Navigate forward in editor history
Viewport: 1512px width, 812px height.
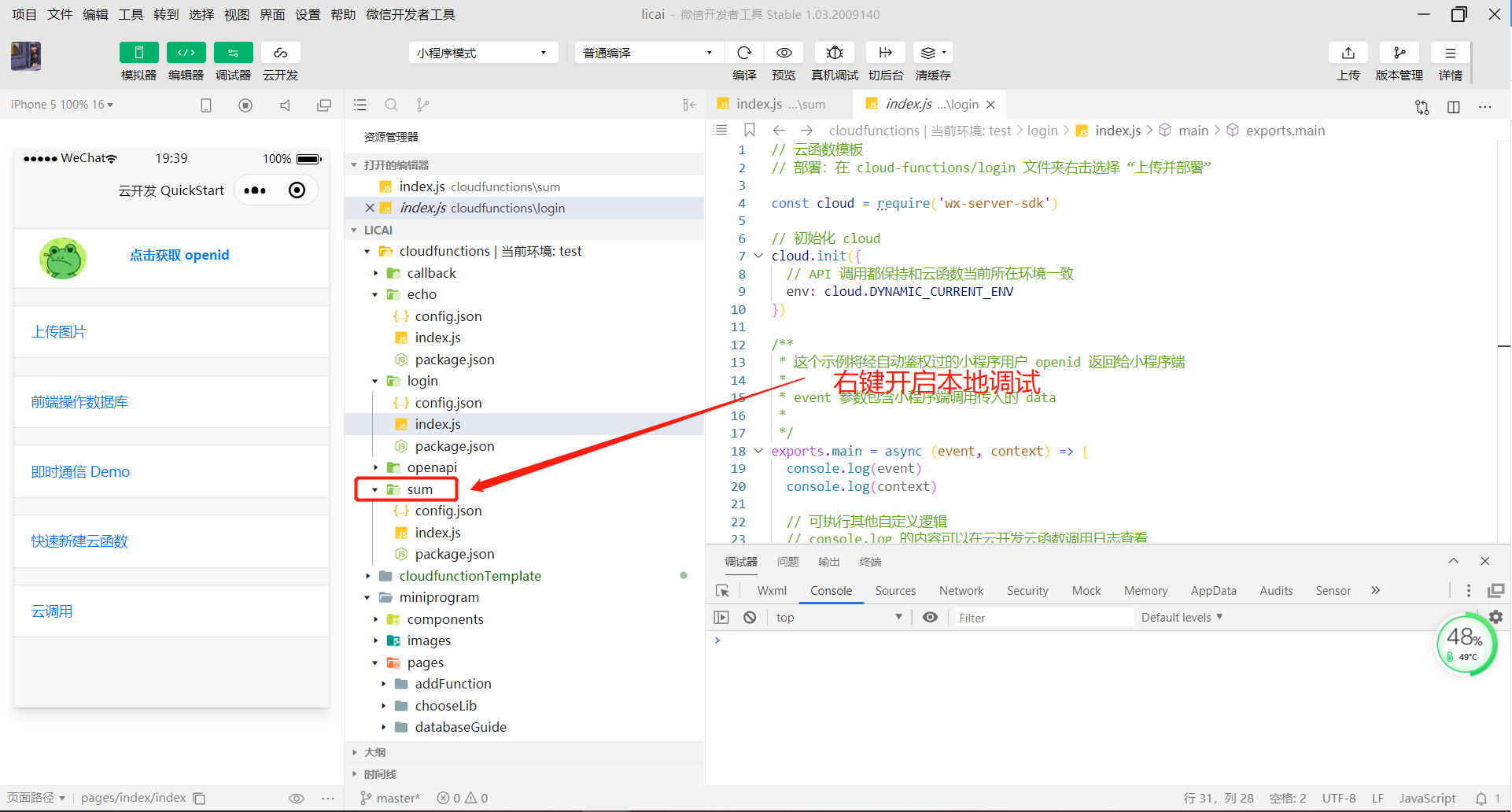coord(806,130)
